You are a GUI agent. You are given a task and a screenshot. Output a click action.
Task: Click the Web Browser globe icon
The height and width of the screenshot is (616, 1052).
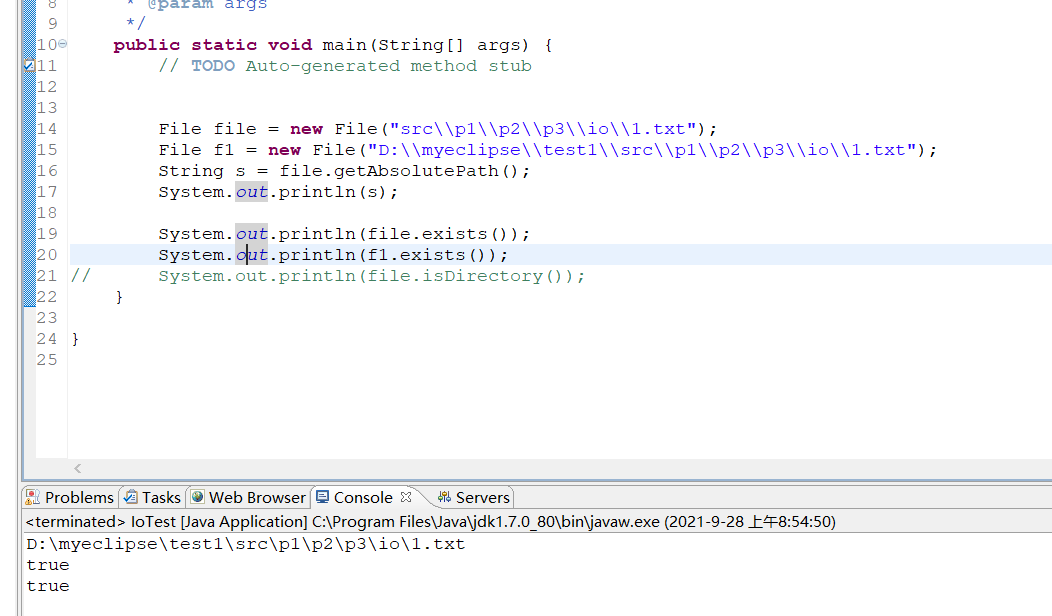pyautogui.click(x=196, y=497)
